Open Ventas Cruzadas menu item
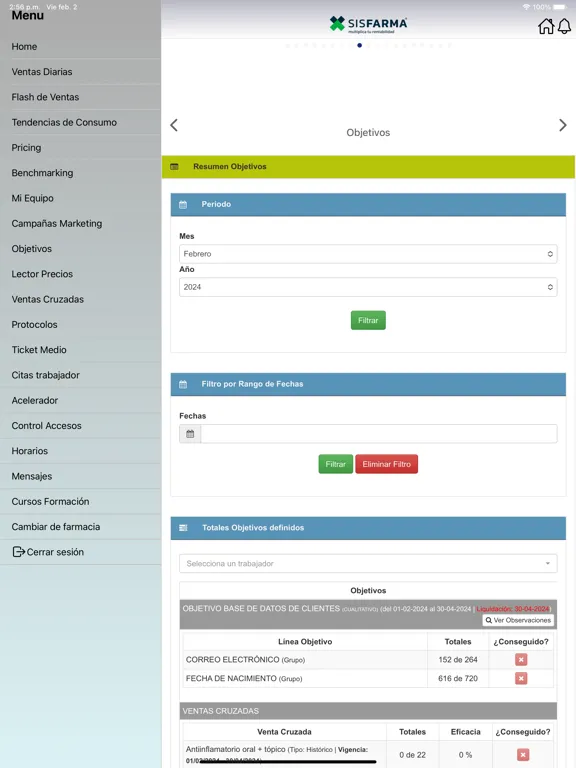The width and height of the screenshot is (576, 768). [x=80, y=299]
